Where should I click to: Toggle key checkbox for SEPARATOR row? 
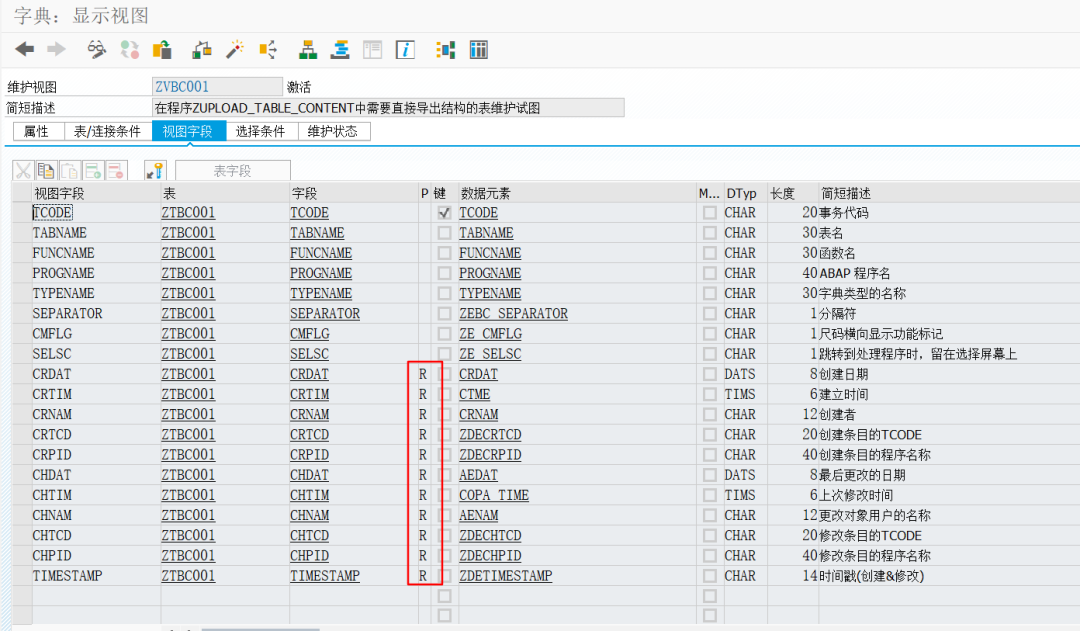[x=444, y=313]
